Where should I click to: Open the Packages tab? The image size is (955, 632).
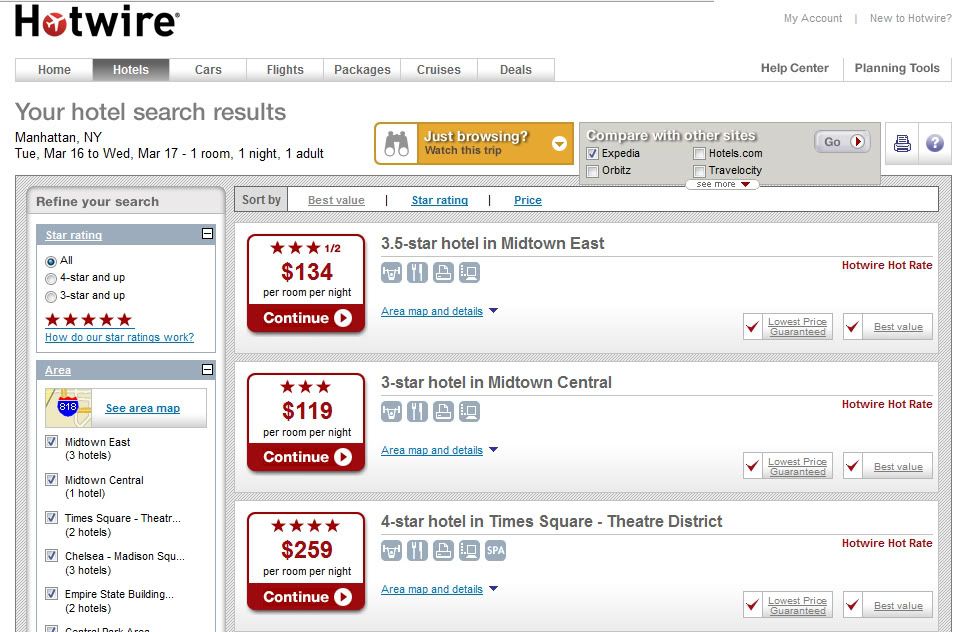362,69
